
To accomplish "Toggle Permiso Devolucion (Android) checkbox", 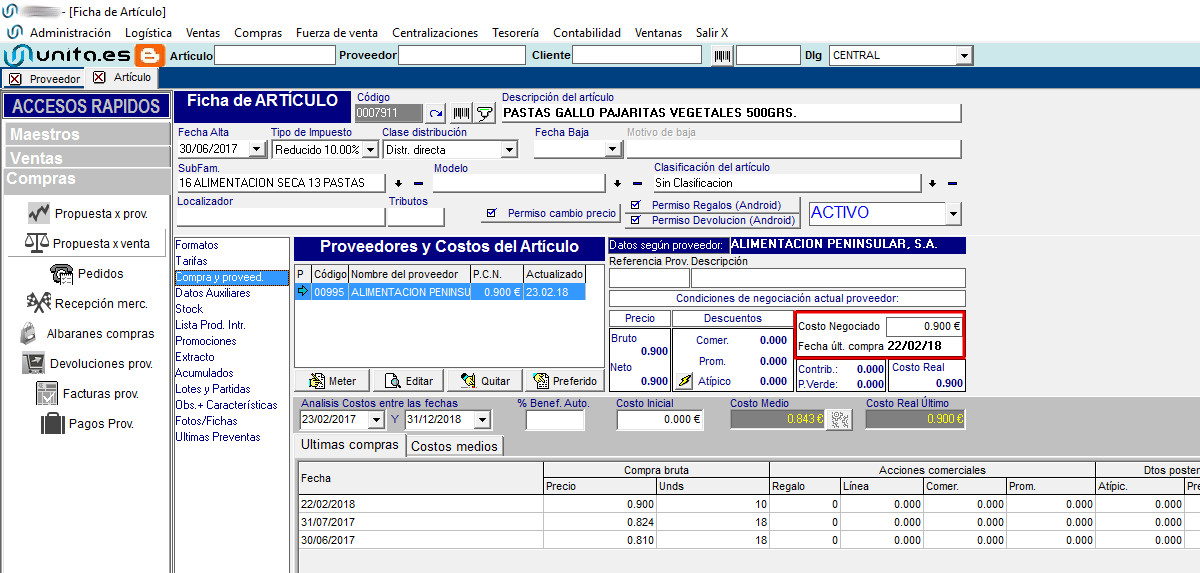I will [x=634, y=221].
